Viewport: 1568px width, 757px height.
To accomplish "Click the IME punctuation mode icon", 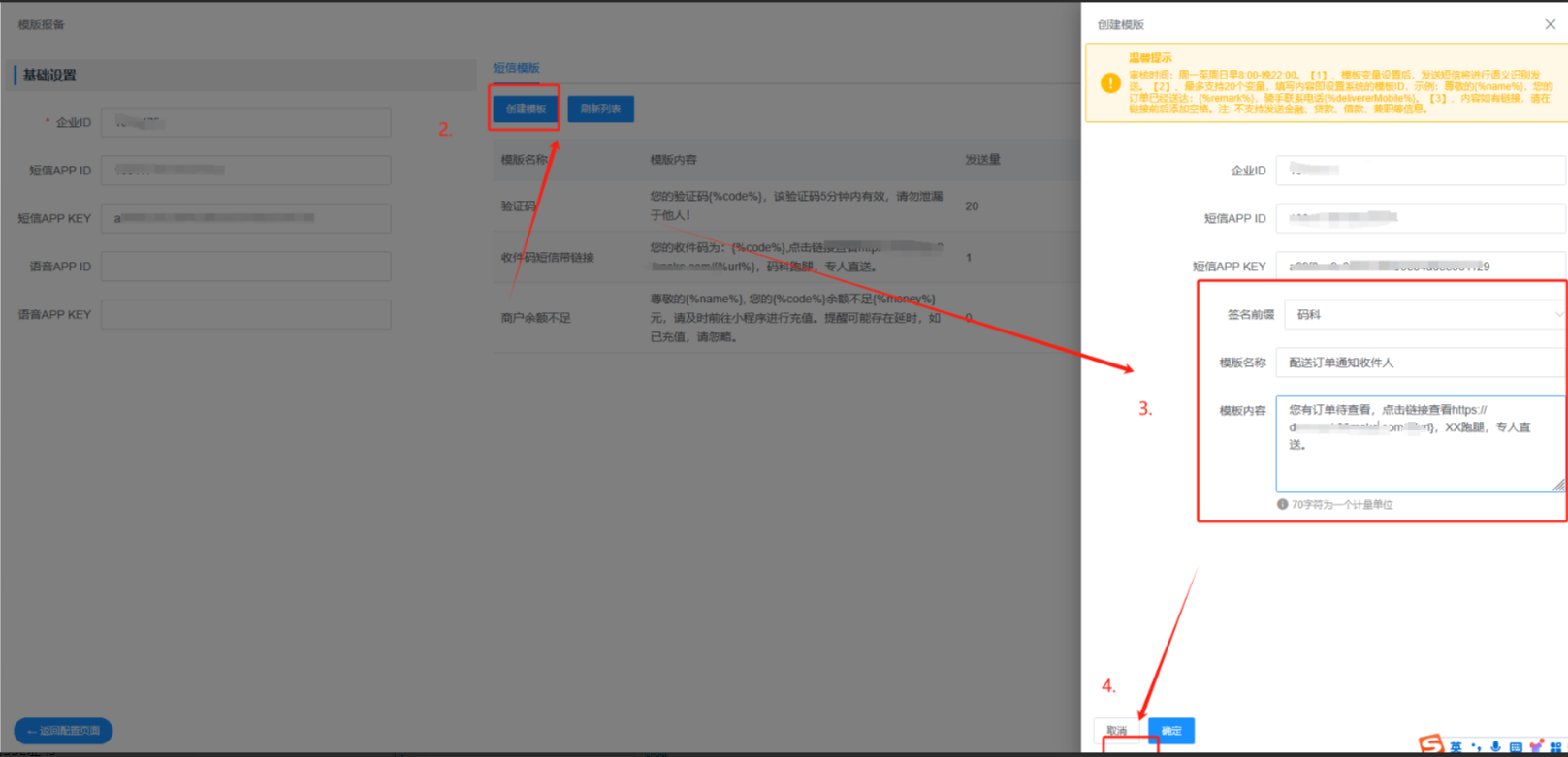I will [1476, 747].
